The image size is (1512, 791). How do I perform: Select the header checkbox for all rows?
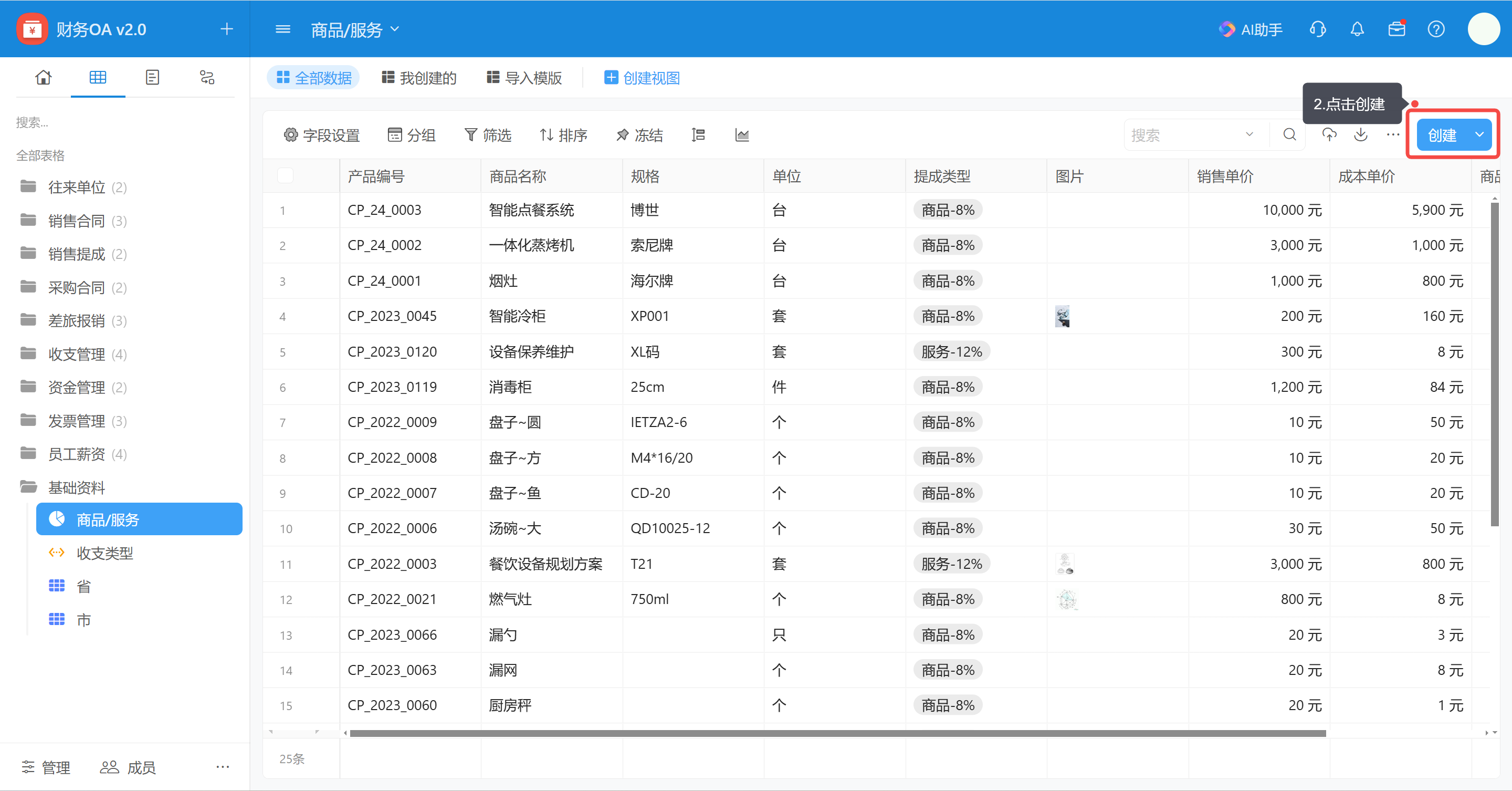[x=285, y=175]
